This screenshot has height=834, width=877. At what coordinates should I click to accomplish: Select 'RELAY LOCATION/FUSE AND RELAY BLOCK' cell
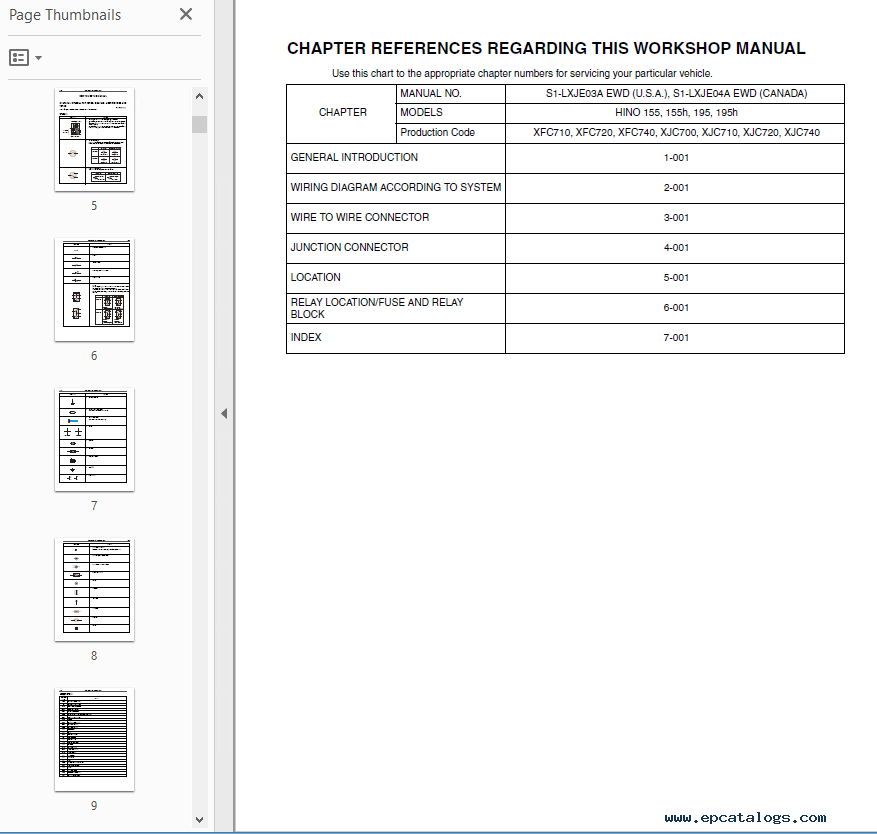coord(396,308)
